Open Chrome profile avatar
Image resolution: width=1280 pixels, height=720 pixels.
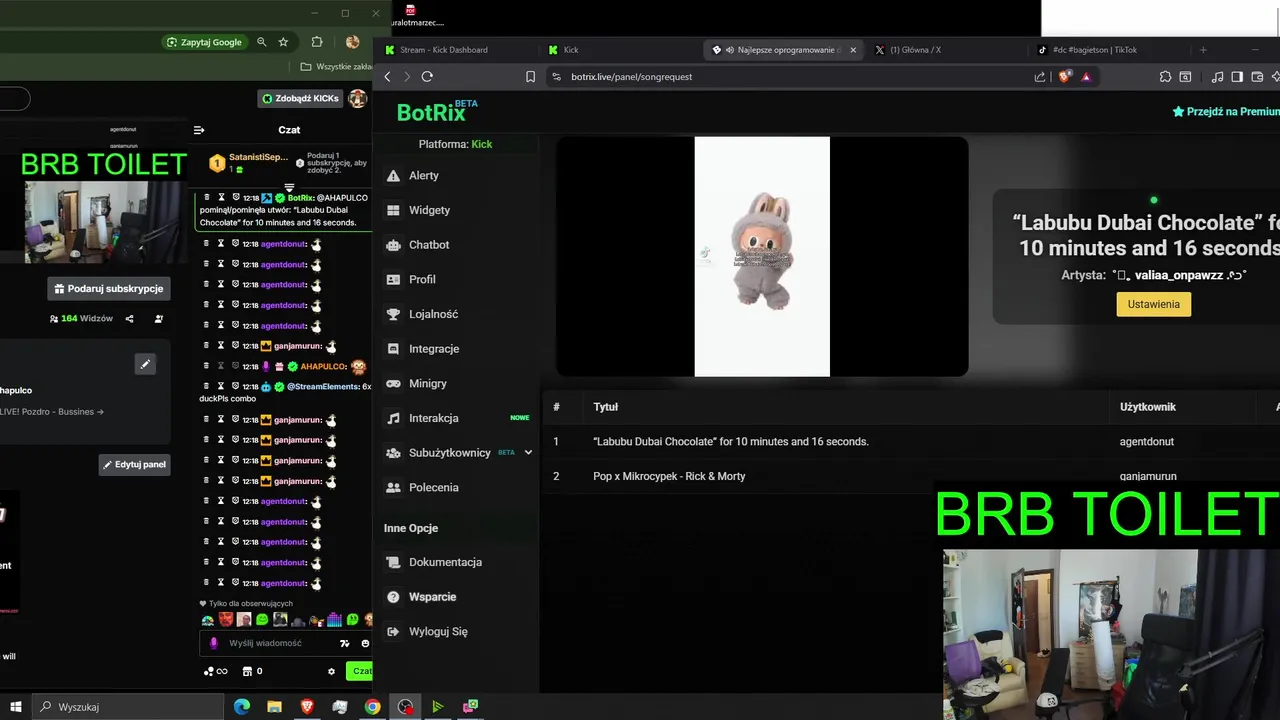point(352,42)
